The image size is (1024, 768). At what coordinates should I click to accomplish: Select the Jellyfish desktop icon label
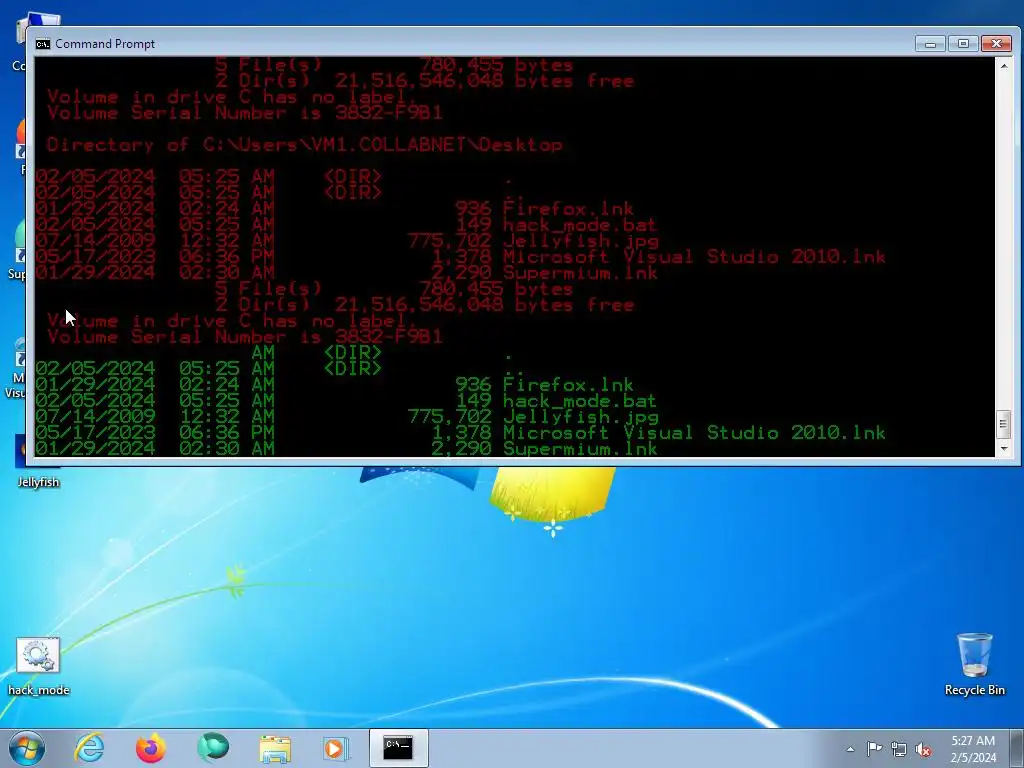click(39, 482)
